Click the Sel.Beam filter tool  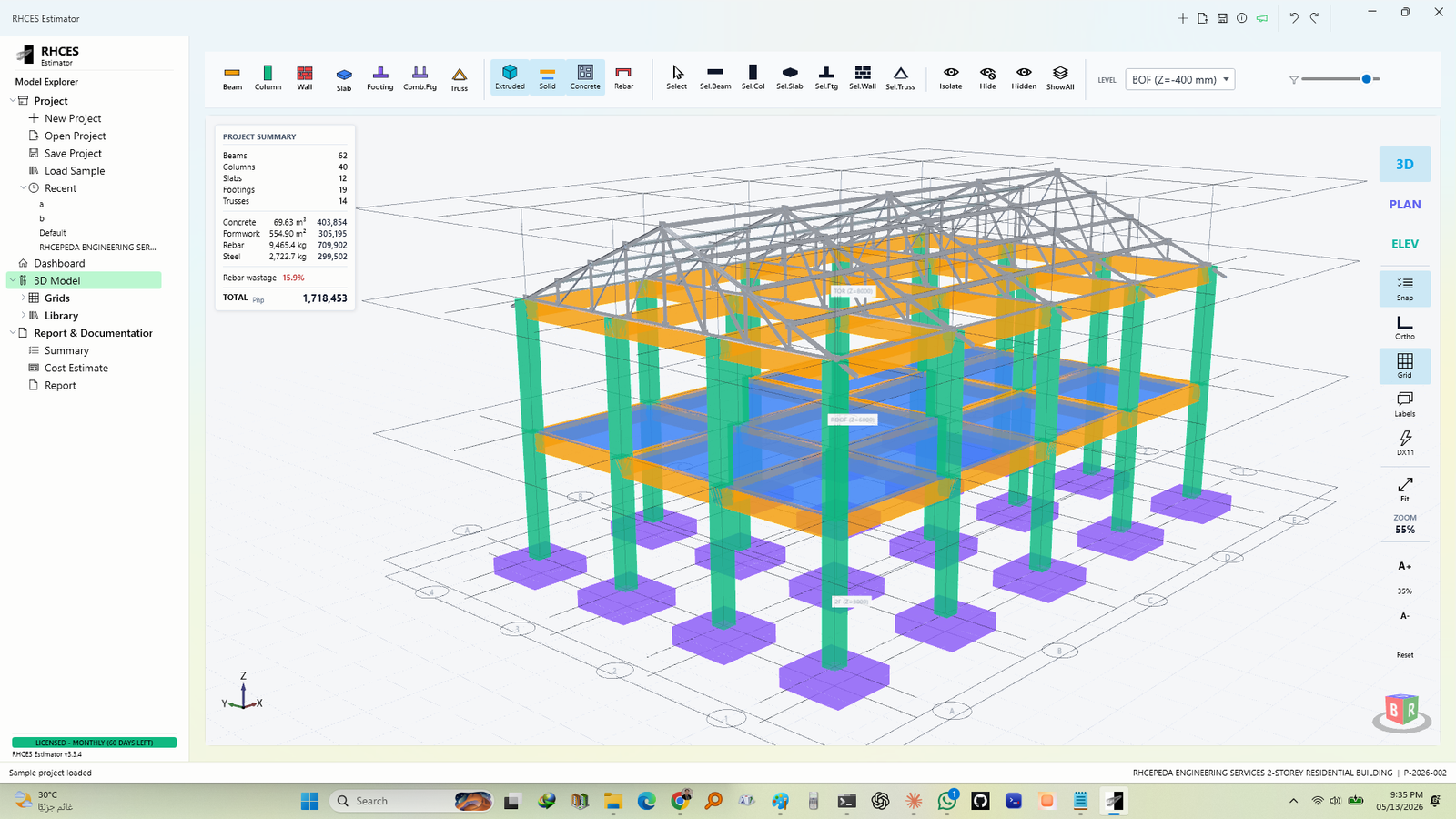(715, 77)
